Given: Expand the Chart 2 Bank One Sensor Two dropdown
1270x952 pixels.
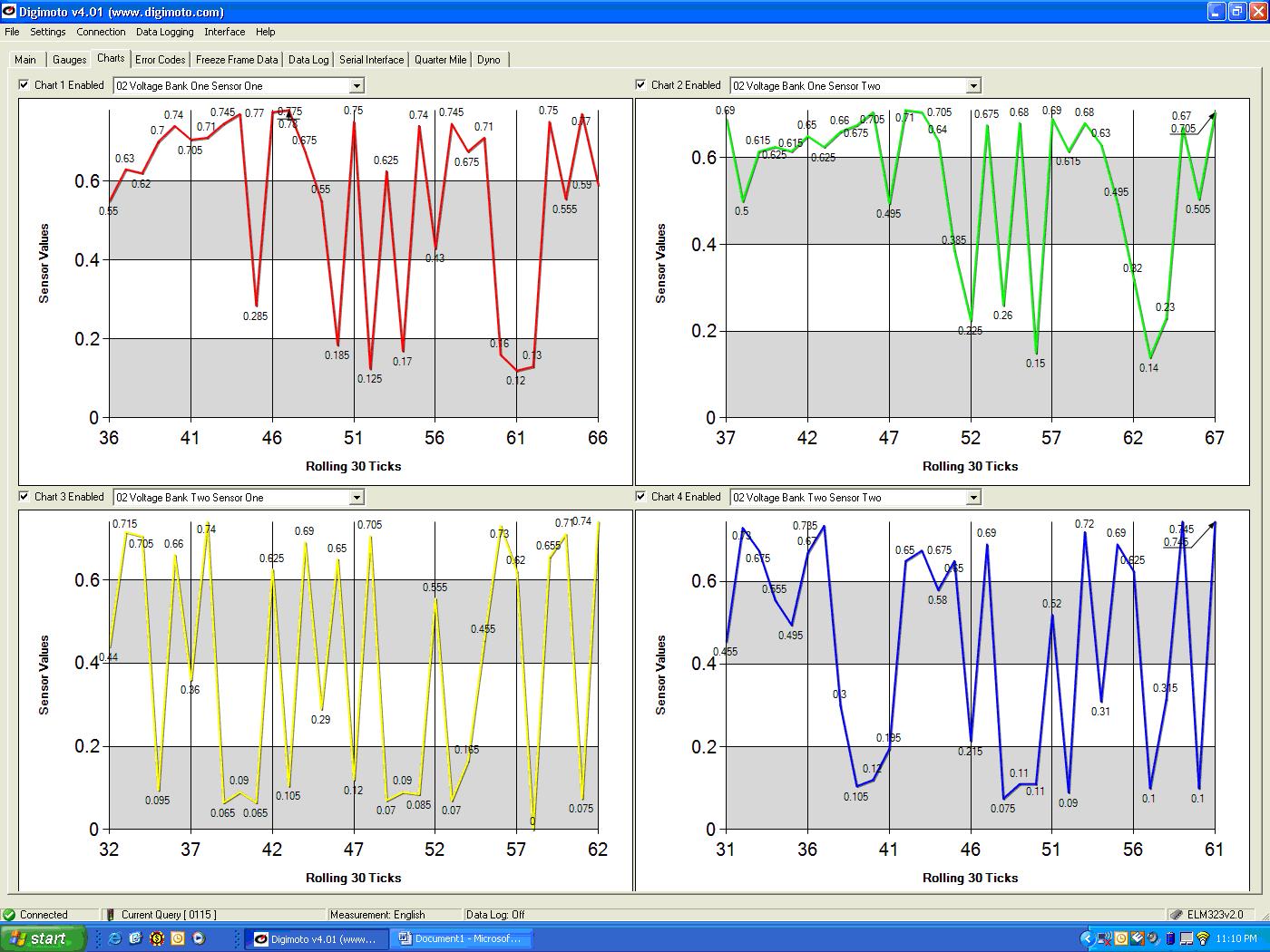Looking at the screenshot, I should point(973,86).
